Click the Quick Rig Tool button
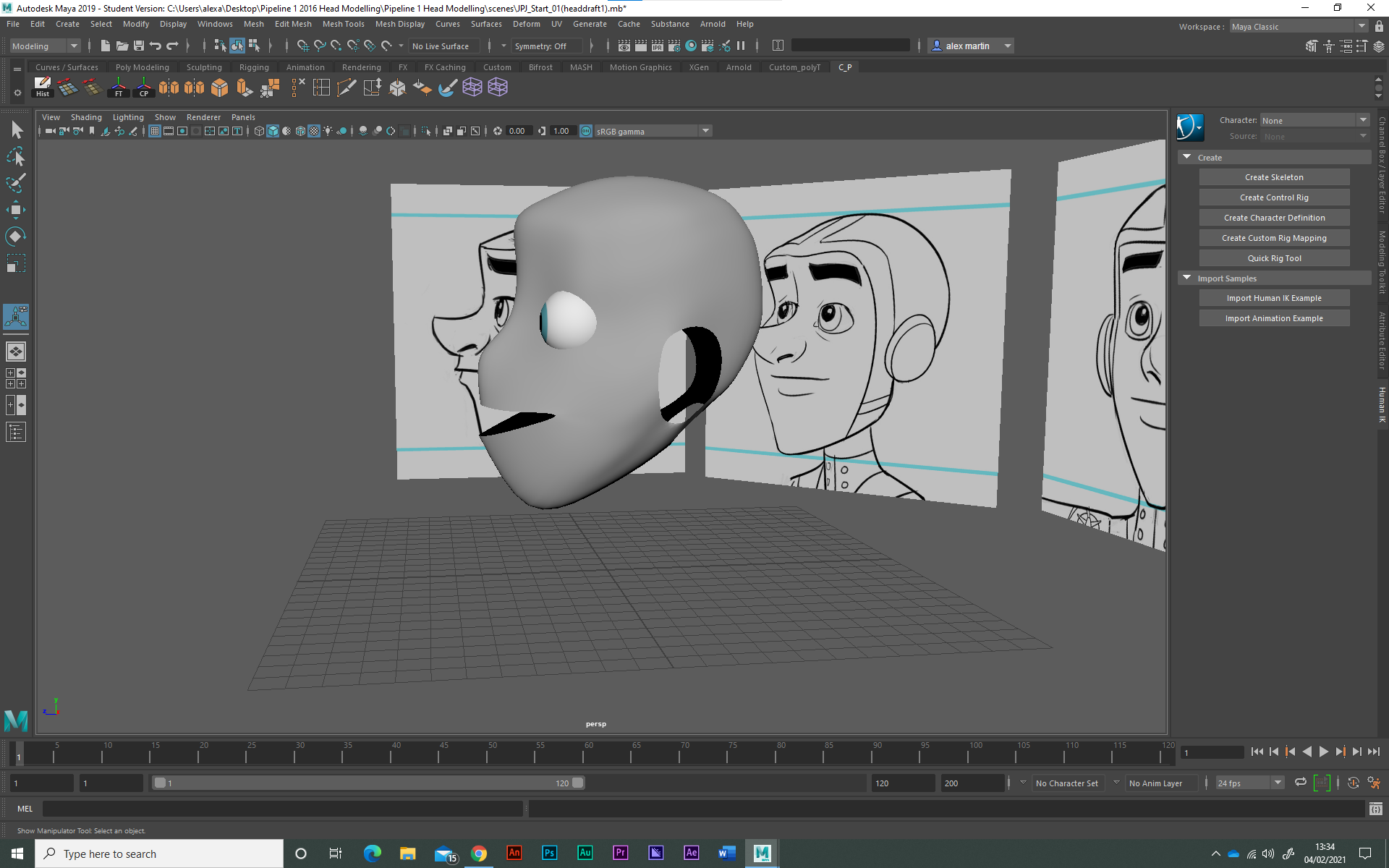The width and height of the screenshot is (1389, 868). pyautogui.click(x=1273, y=258)
